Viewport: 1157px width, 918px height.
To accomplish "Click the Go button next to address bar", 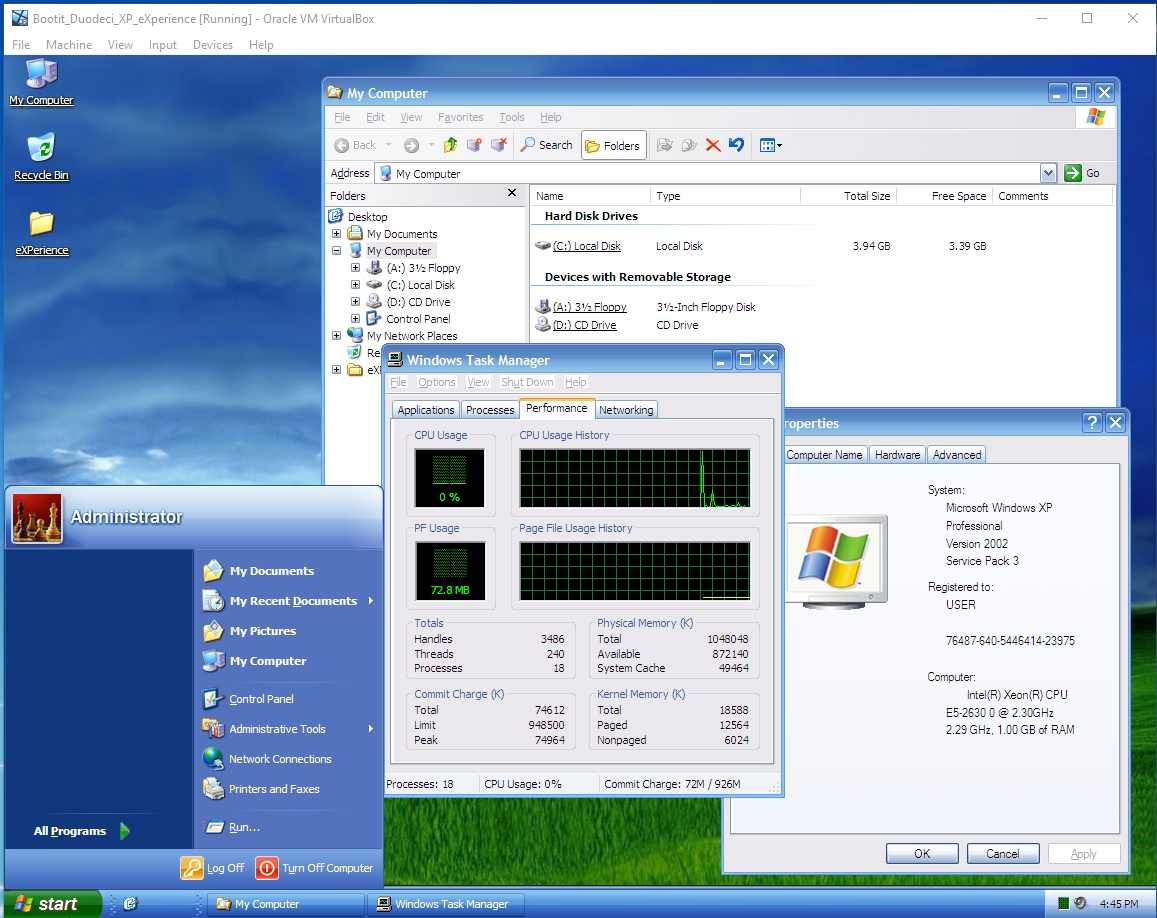I will click(x=1082, y=173).
